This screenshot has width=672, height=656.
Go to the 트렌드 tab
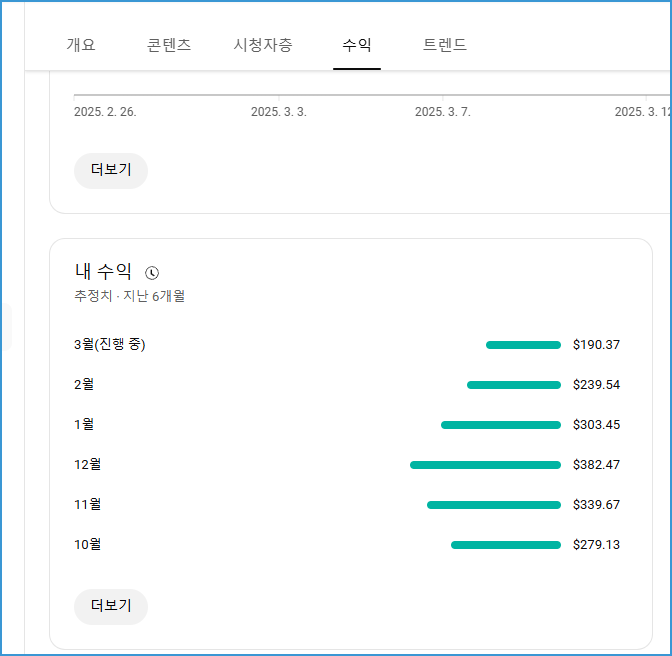(x=444, y=45)
